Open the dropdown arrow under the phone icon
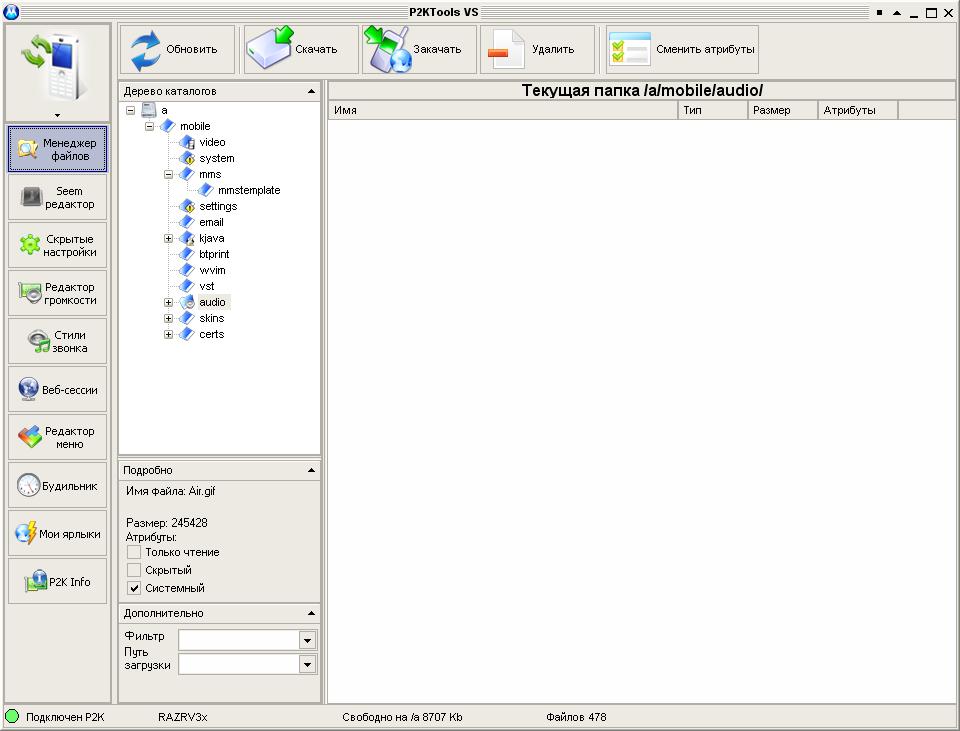The width and height of the screenshot is (960, 731). tap(58, 115)
